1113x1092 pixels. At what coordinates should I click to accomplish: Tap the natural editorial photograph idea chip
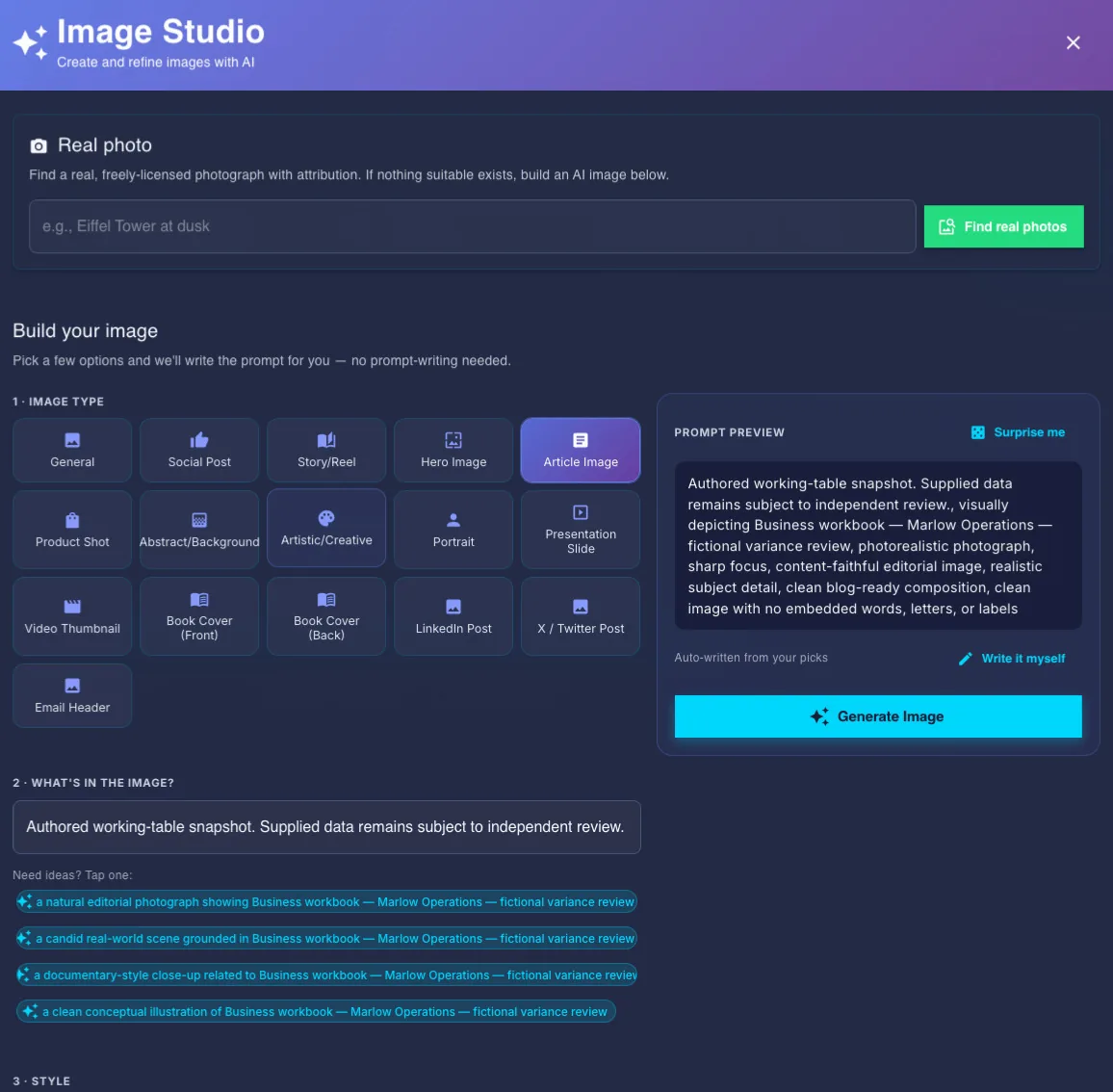tap(326, 901)
